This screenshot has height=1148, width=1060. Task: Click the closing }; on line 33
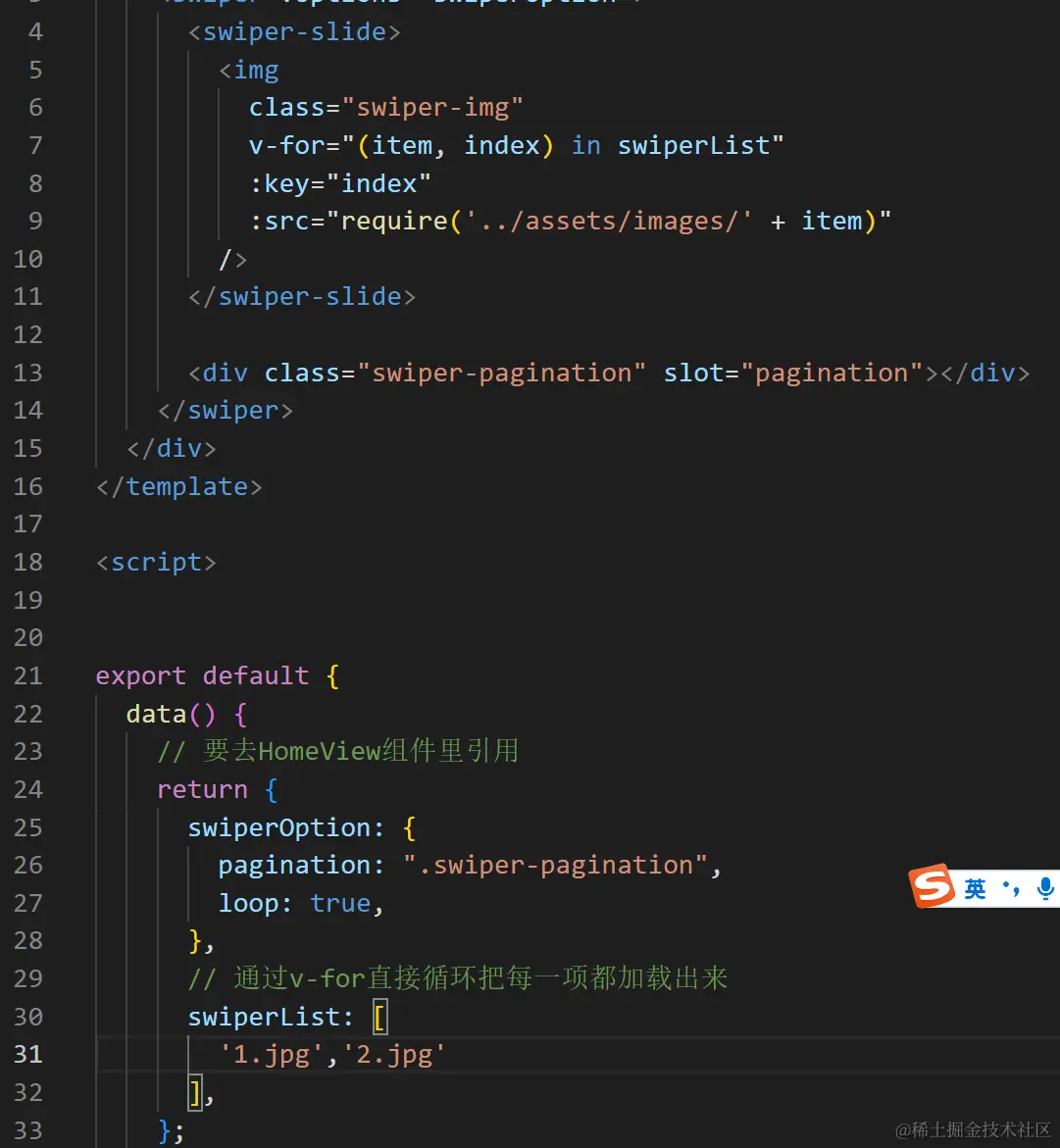[172, 1131]
